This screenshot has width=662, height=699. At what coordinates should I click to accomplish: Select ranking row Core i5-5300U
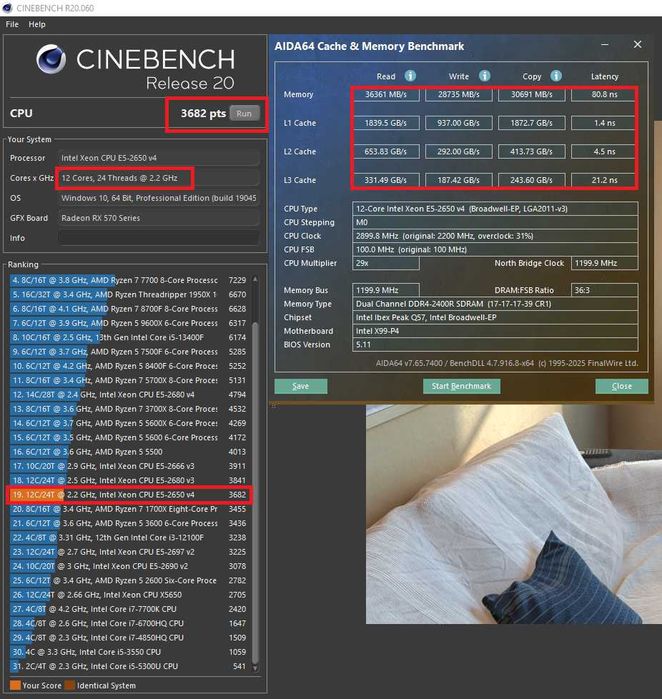(128, 666)
